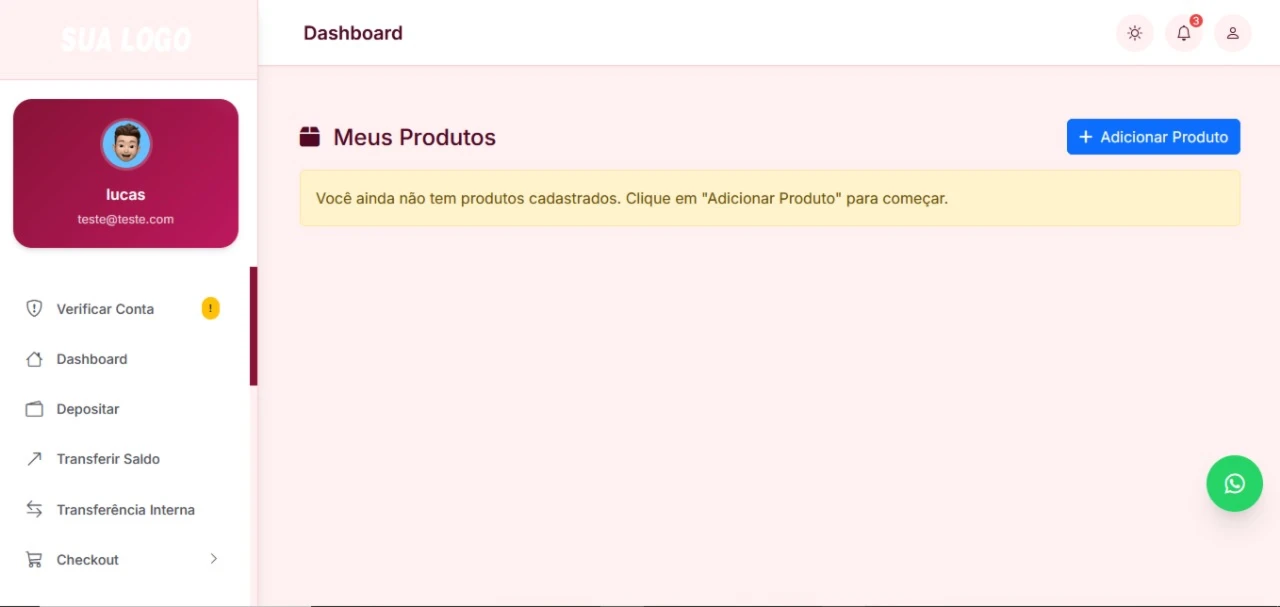
Task: Click the Adicionar Produto button
Action: coord(1153,137)
